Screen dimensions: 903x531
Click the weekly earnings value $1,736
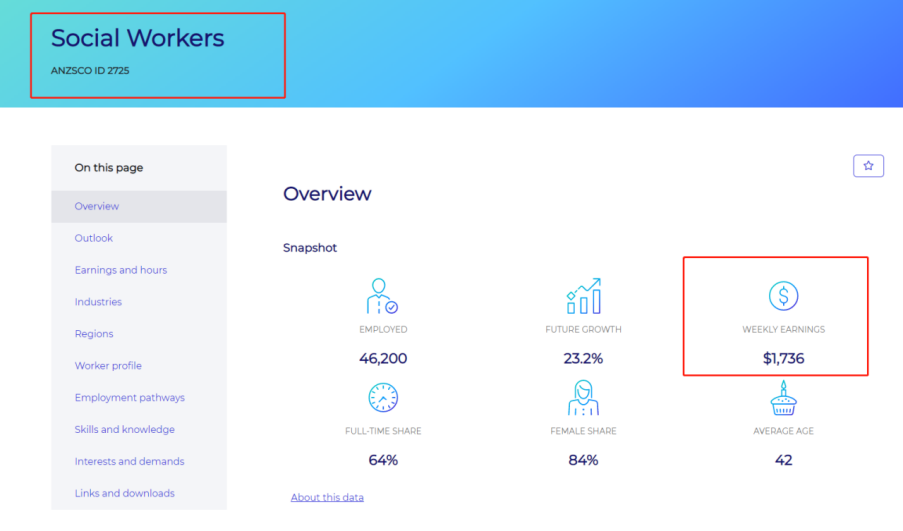[783, 359]
